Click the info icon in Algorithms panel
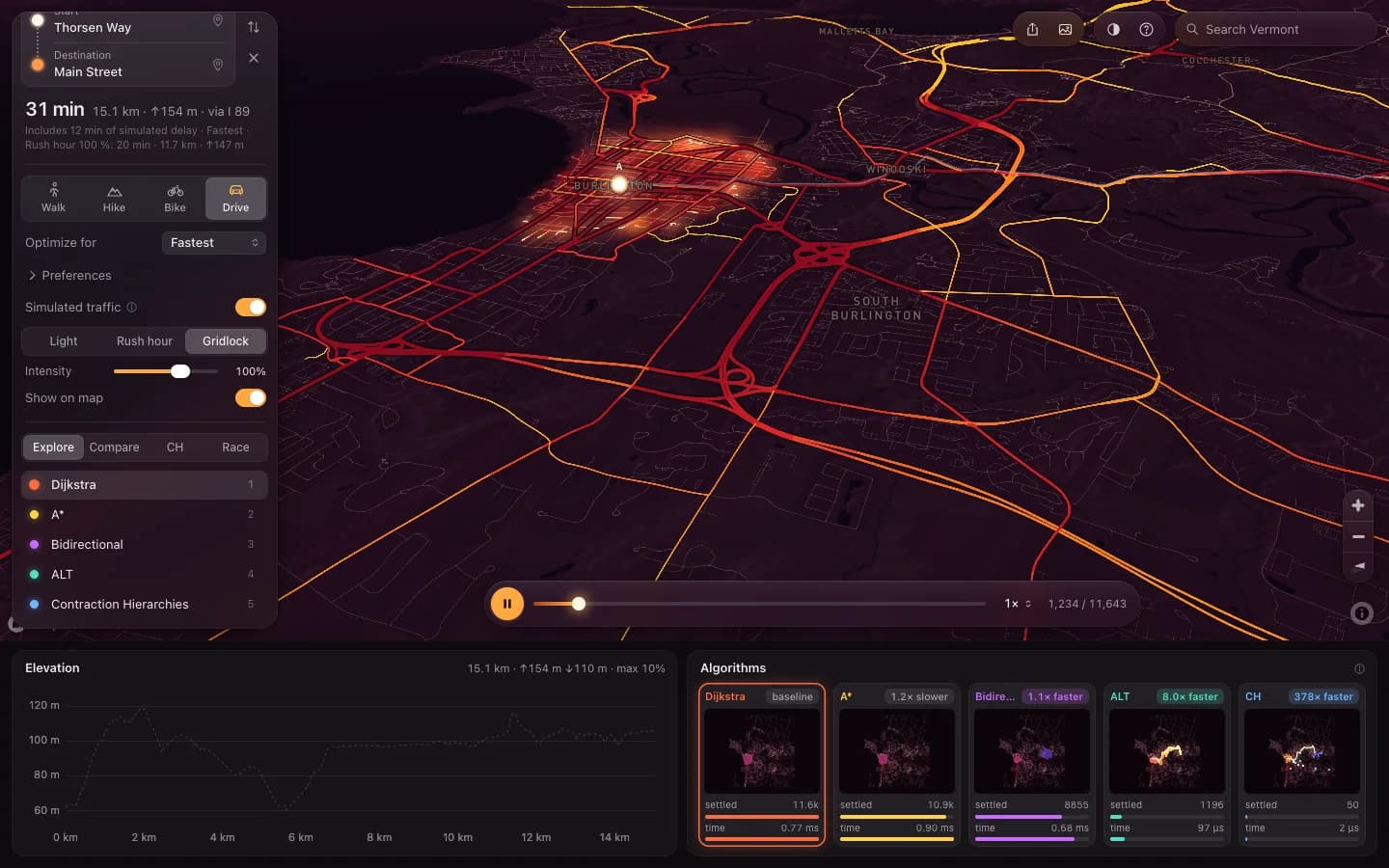The height and width of the screenshot is (868, 1389). [1359, 668]
